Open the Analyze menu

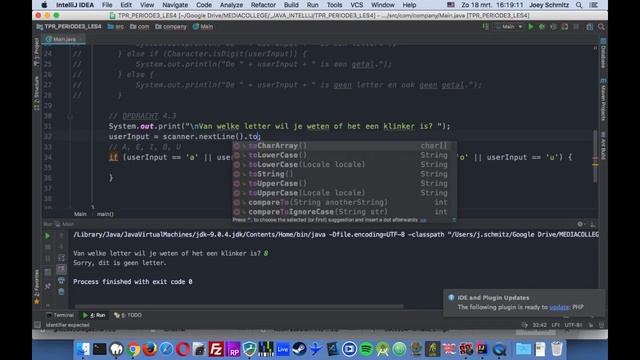pos(231,5)
